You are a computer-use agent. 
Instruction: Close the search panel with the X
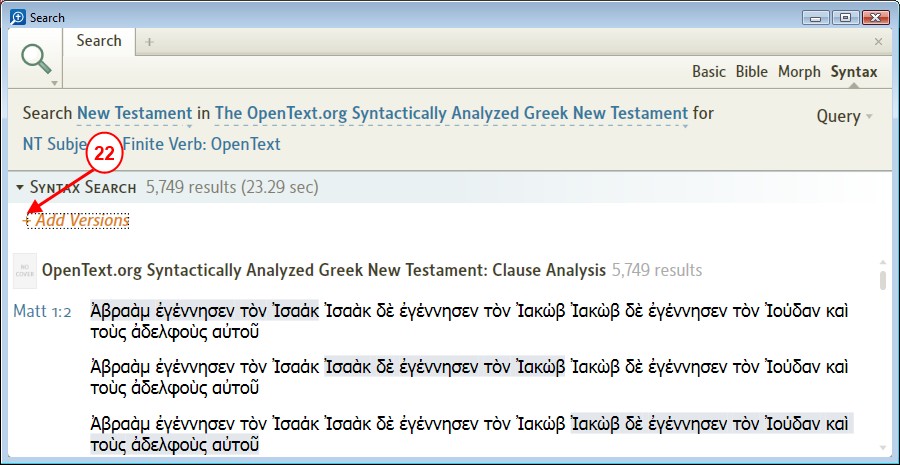pos(878,41)
